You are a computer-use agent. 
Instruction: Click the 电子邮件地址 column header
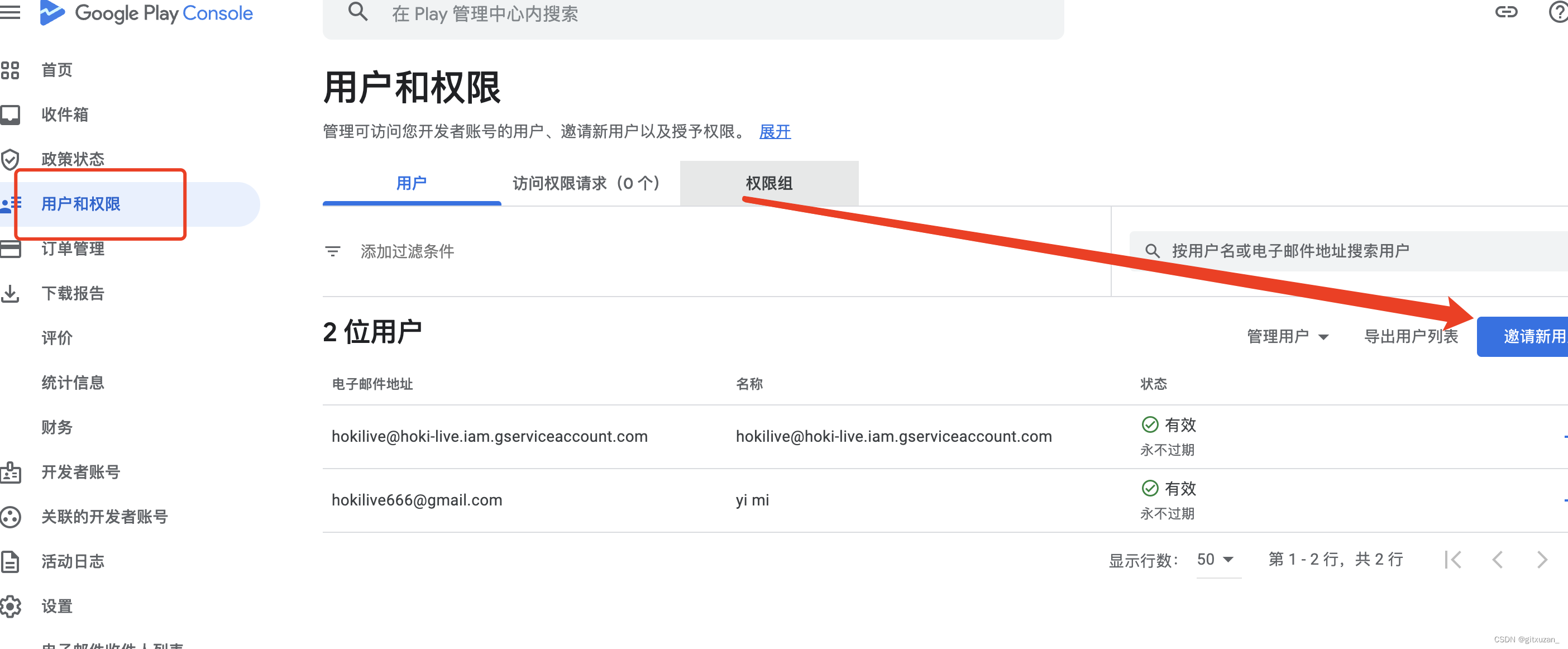(372, 384)
